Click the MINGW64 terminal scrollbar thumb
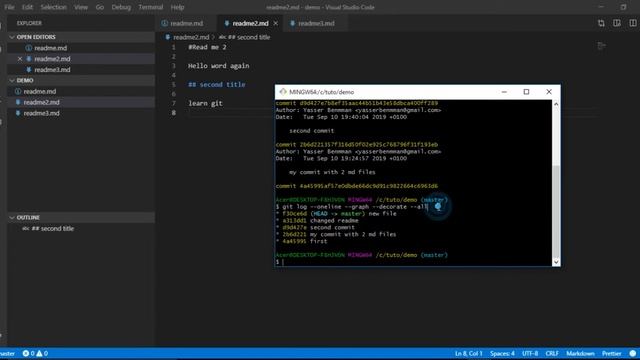The width and height of the screenshot is (640, 360). 556,211
